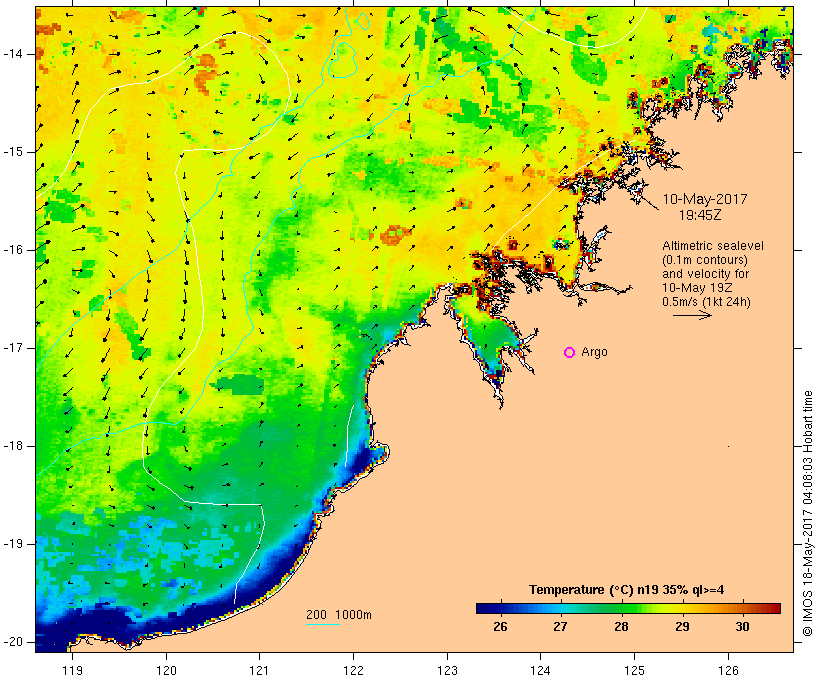Click the temperature colorbar
The image size is (820, 680).
coord(628,608)
